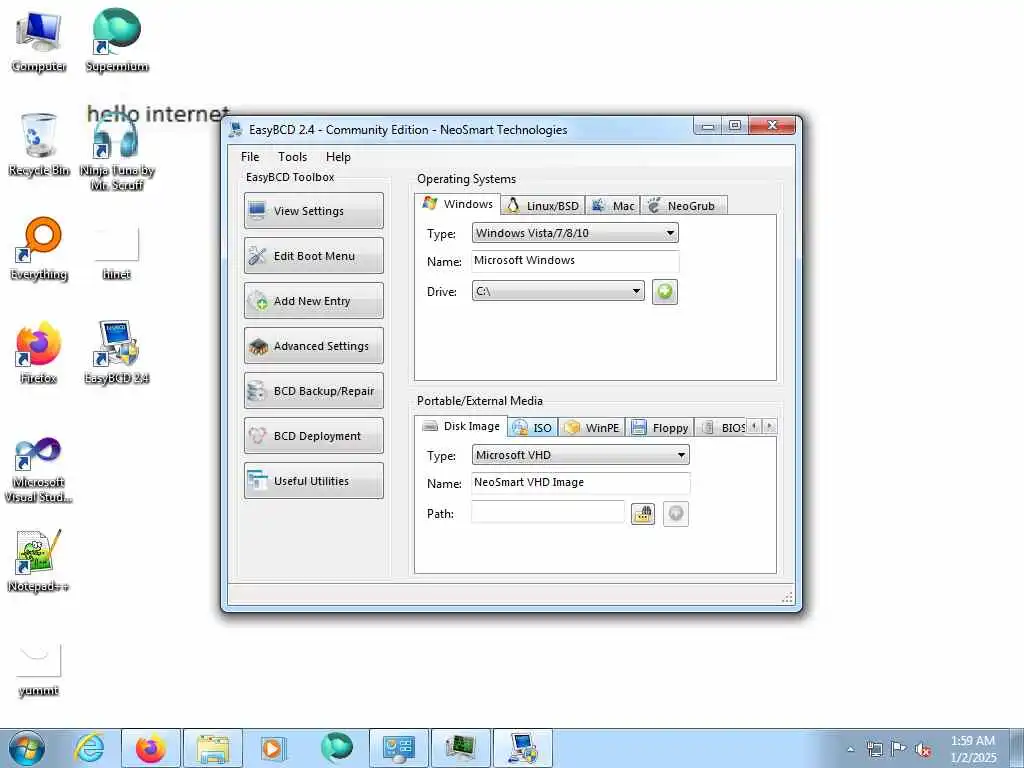Screen dimensions: 1024x768
Task: Open Firefox from the taskbar
Action: (x=151, y=748)
